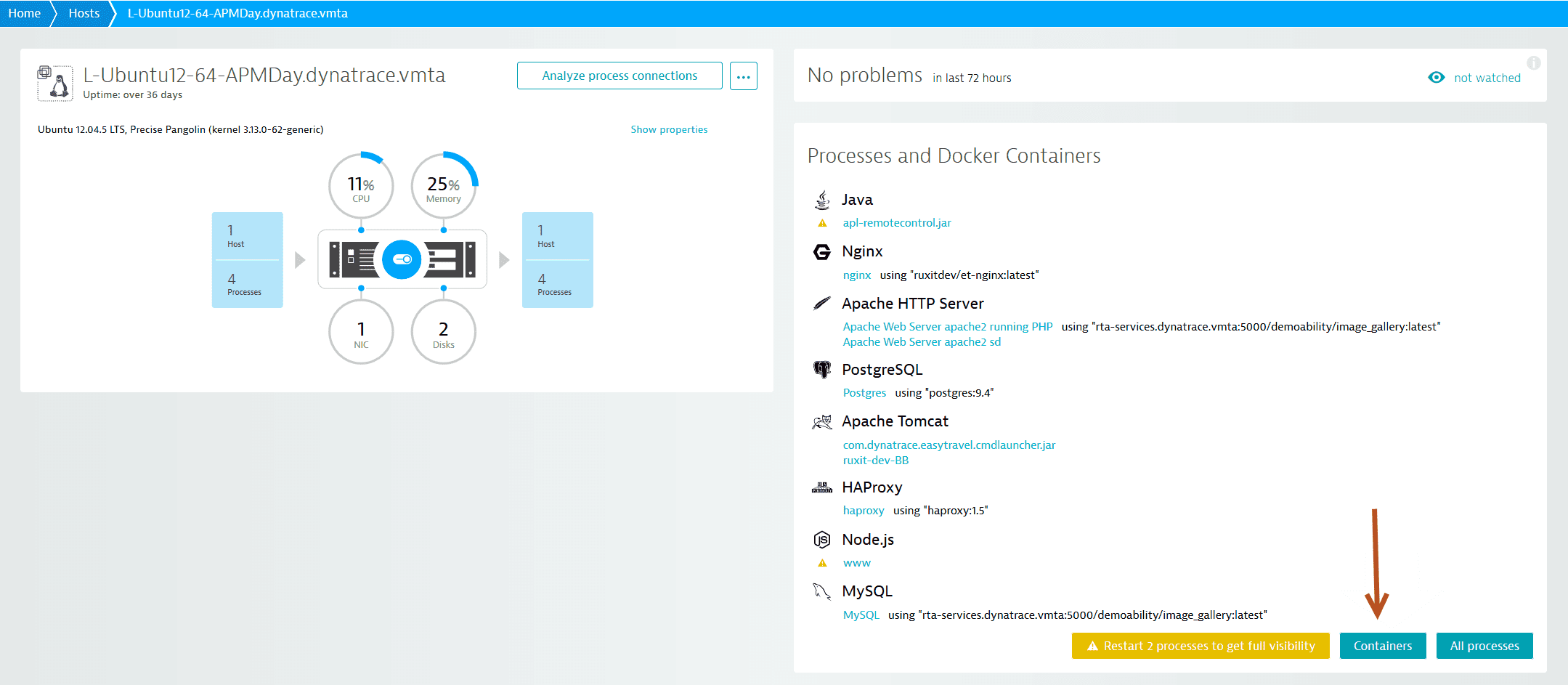This screenshot has height=685, width=1568.
Task: Click the using "postgres:9.4" text
Action: (x=944, y=393)
